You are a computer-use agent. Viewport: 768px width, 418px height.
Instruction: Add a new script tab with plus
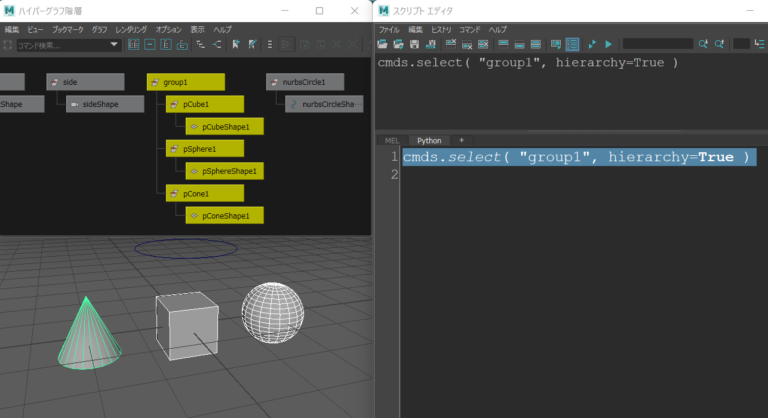click(461, 141)
